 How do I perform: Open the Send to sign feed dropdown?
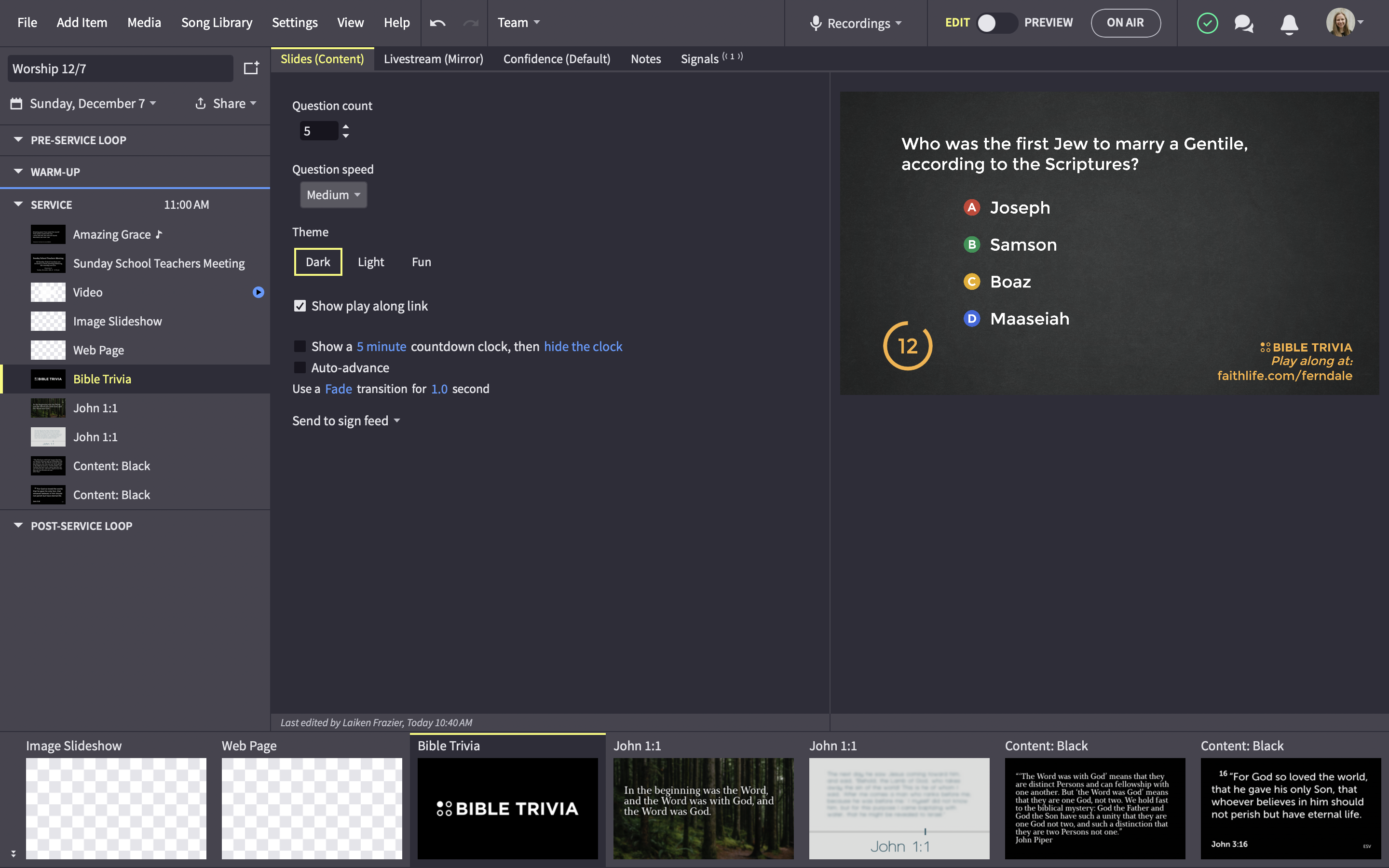[x=346, y=421]
